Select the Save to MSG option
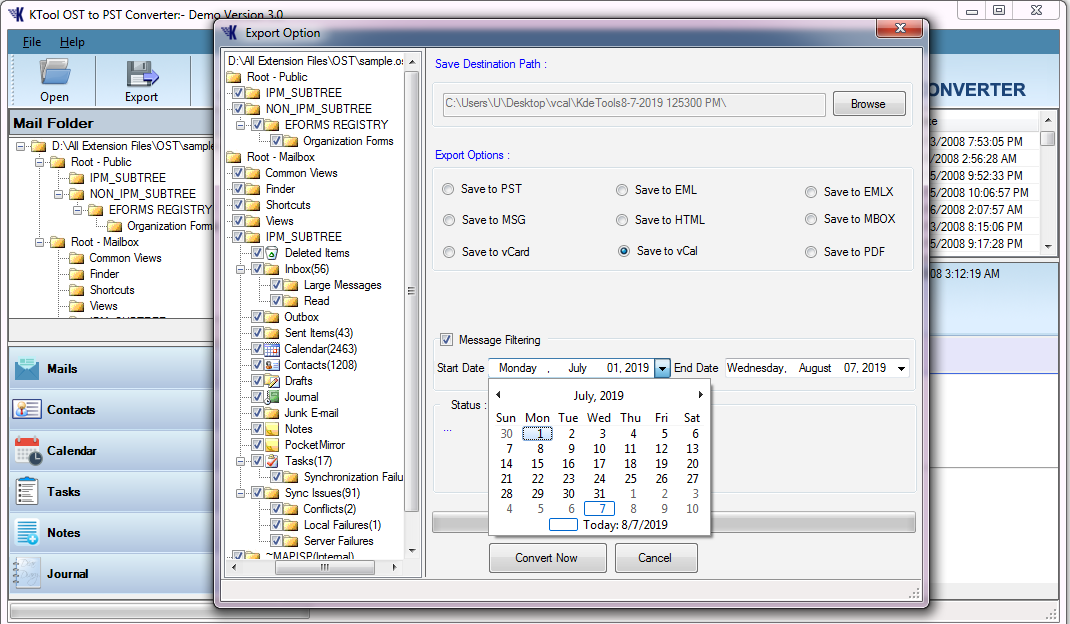This screenshot has width=1070, height=624. pyautogui.click(x=449, y=220)
